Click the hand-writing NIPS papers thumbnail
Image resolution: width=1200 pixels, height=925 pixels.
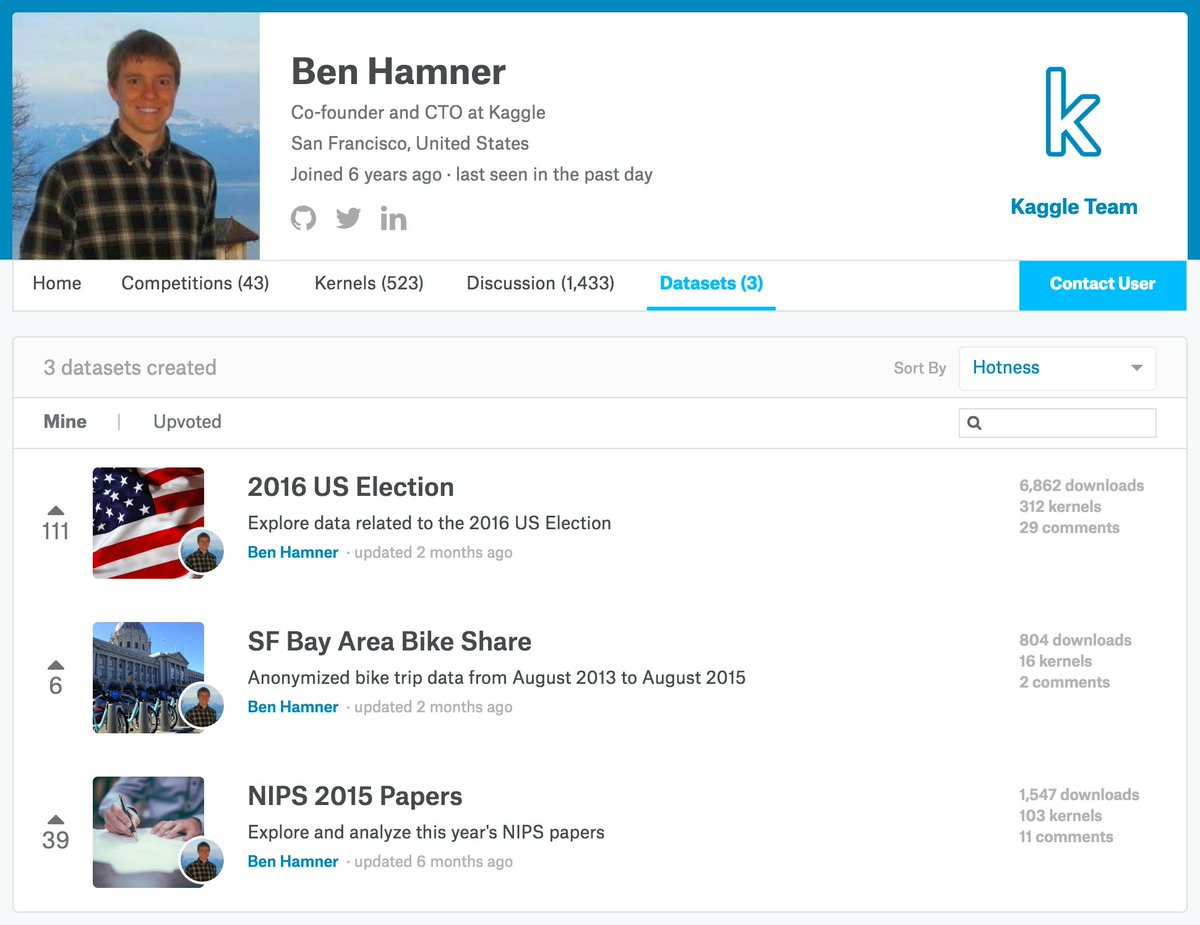point(148,832)
